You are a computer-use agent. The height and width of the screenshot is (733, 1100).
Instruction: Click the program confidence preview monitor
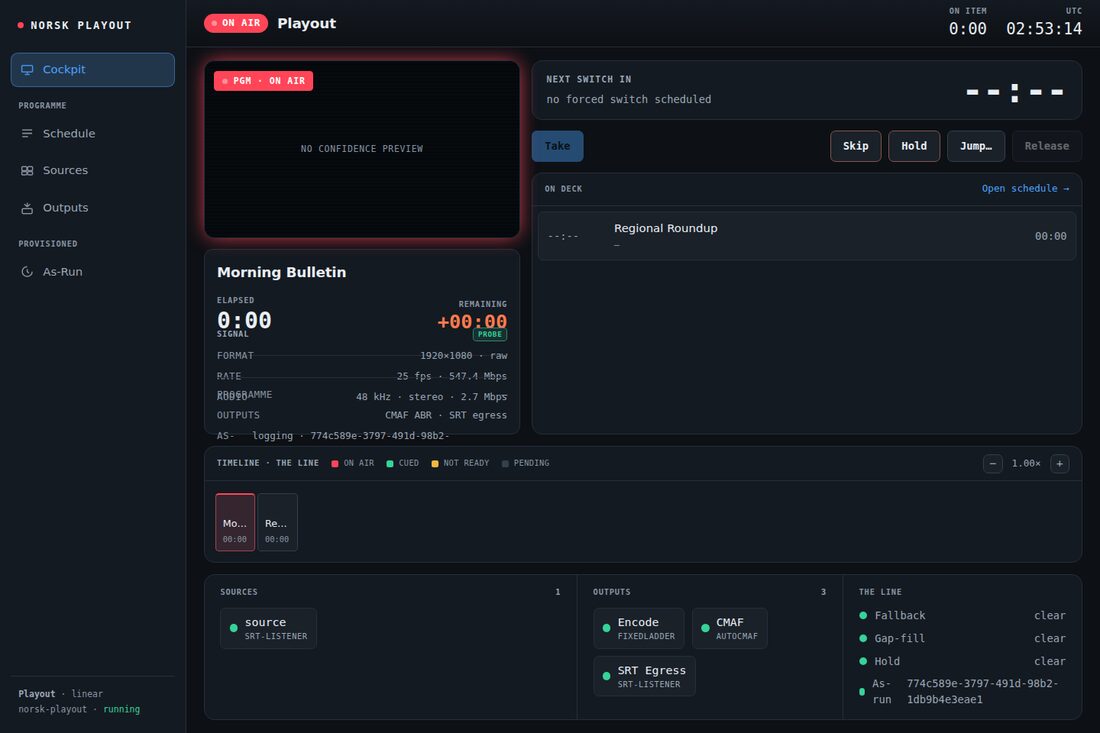[362, 149]
